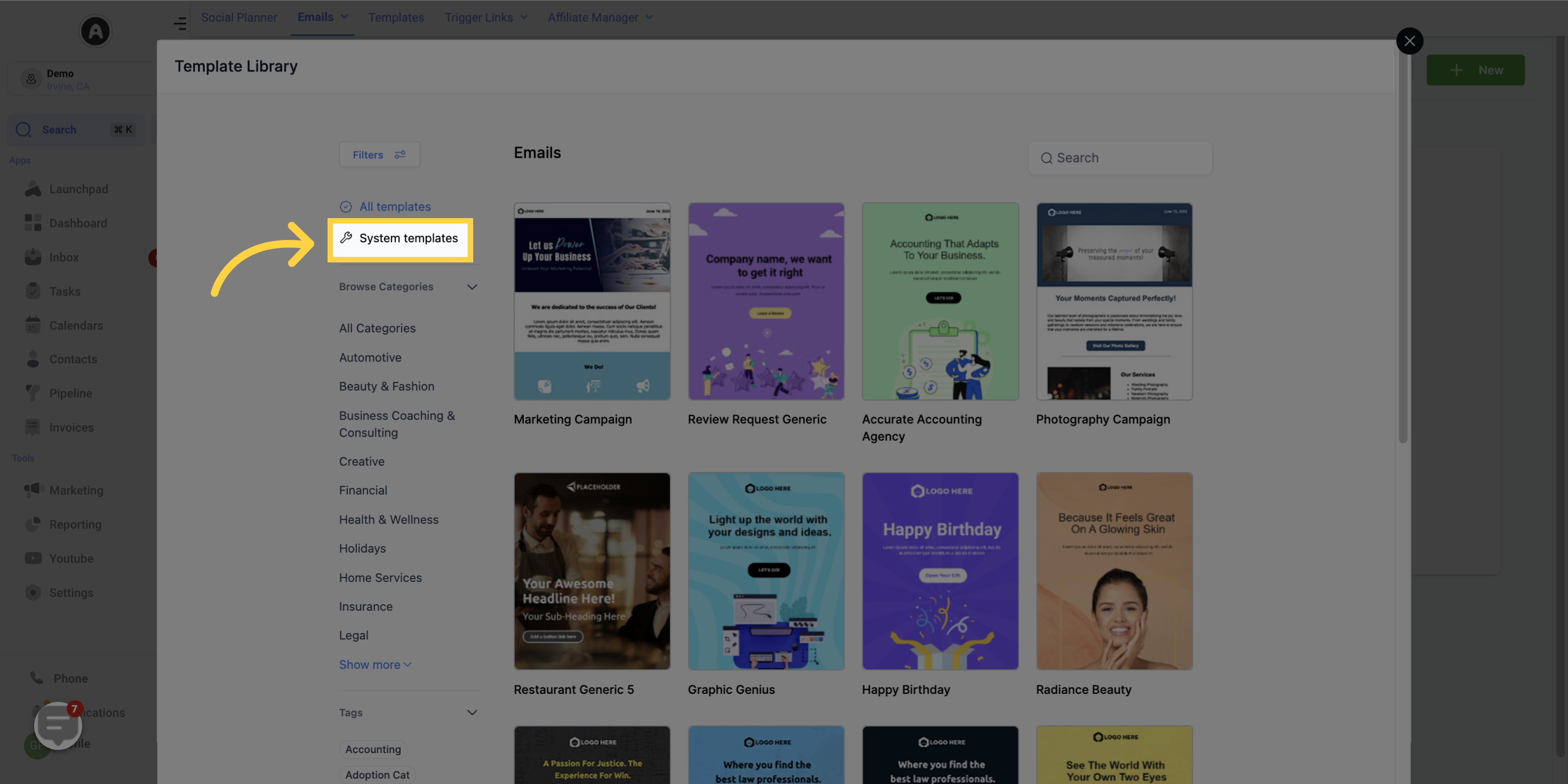
Task: Open the Pipeline sidebar icon
Action: coord(33,393)
